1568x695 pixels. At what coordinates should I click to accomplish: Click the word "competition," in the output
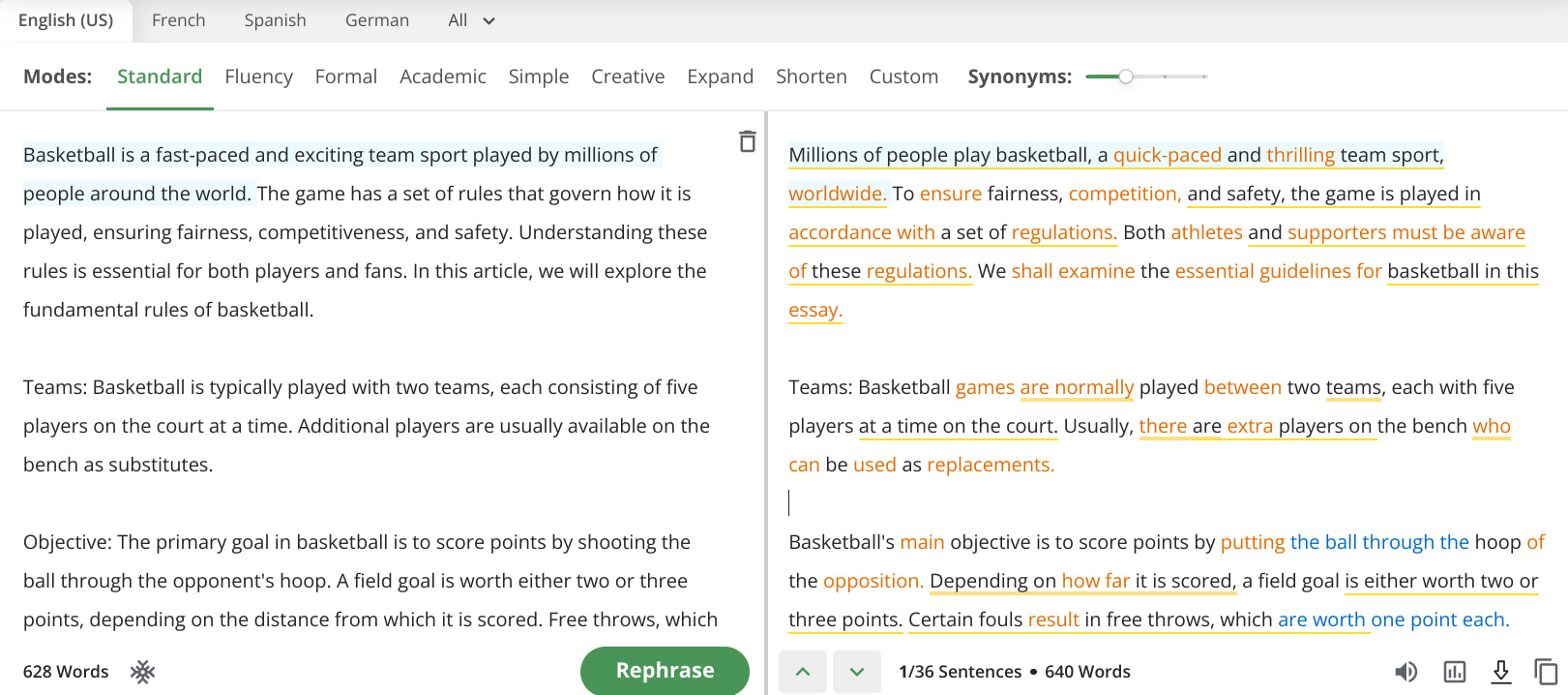click(1125, 194)
